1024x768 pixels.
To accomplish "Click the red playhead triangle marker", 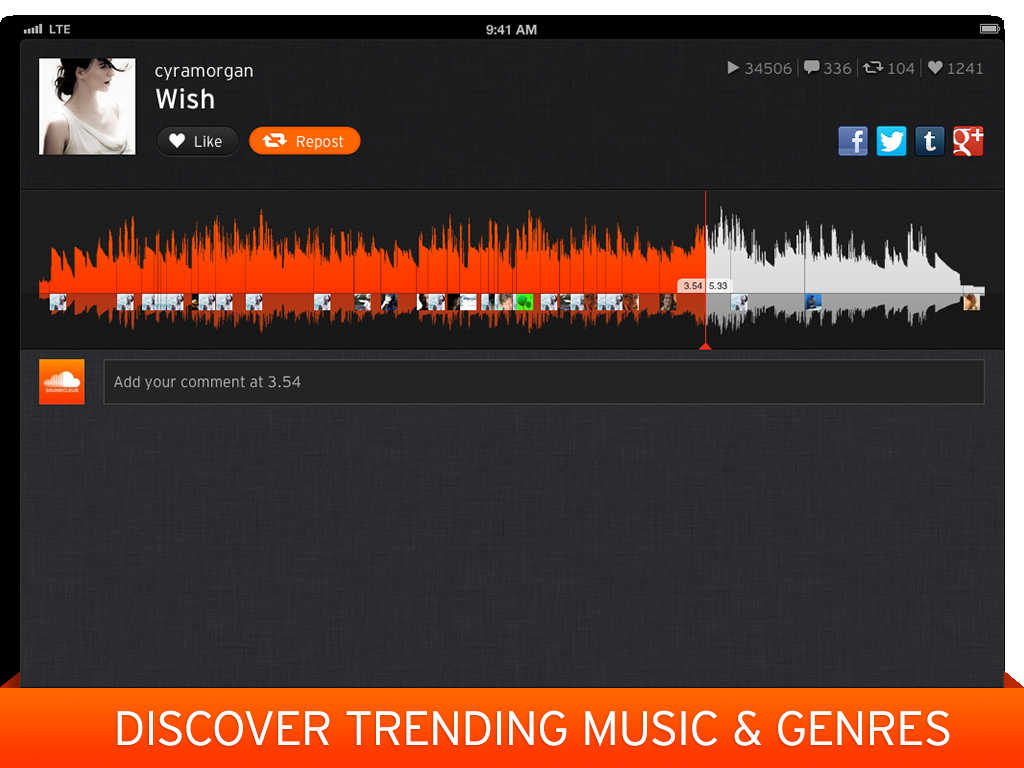I will coord(705,346).
